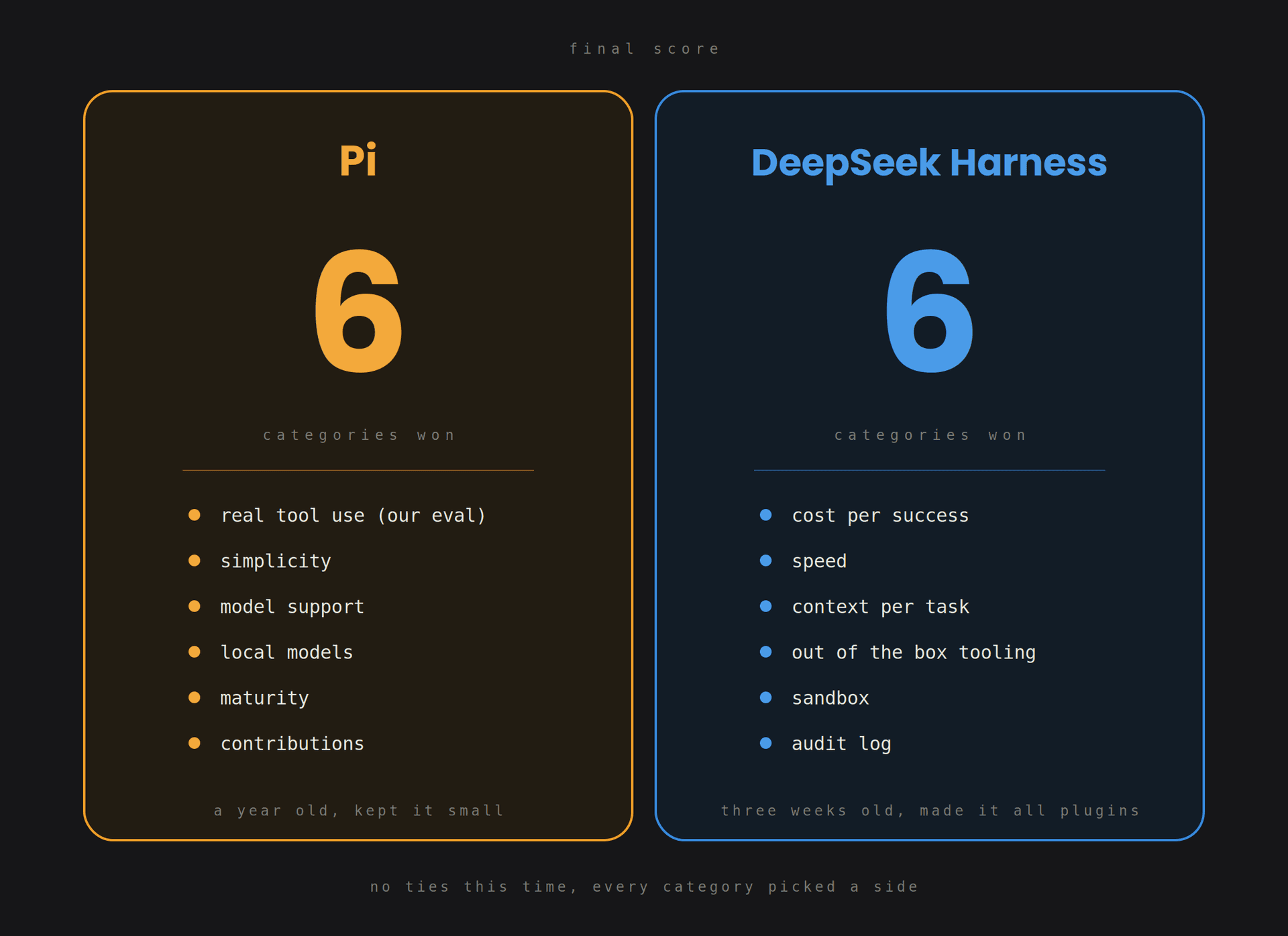Image resolution: width=1288 pixels, height=936 pixels.
Task: Select the 'cost per success' item
Action: (880, 515)
